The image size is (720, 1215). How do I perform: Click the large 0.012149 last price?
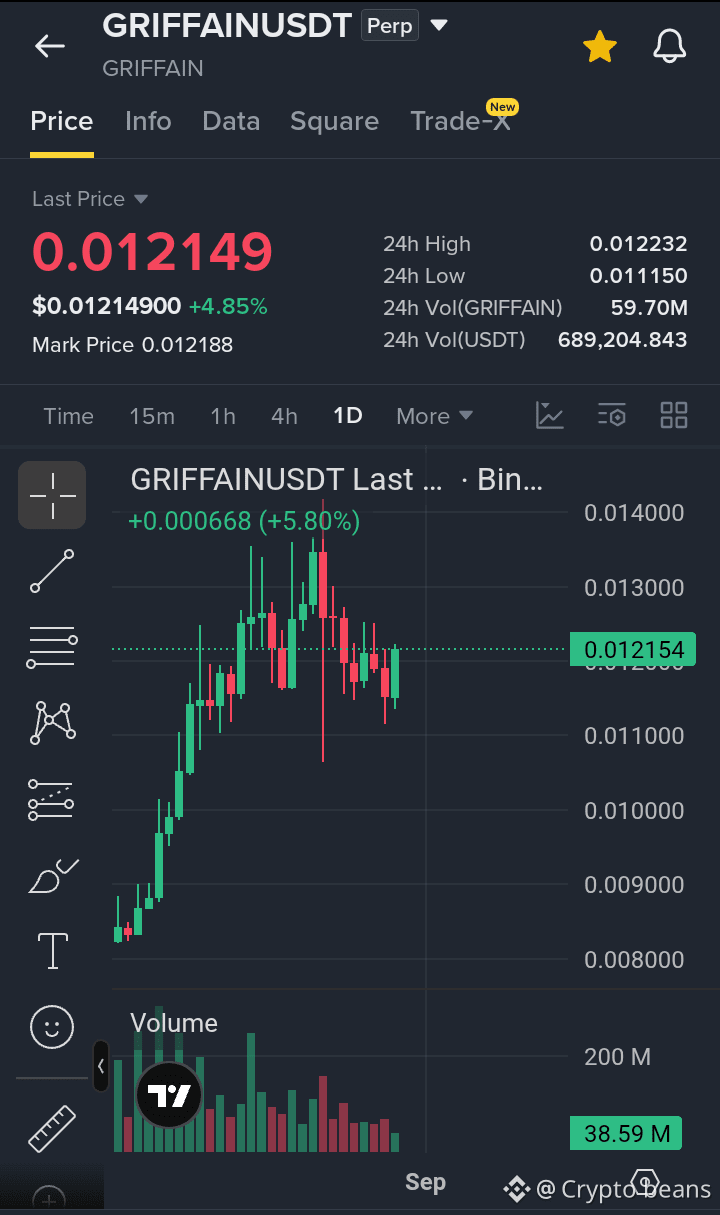[152, 251]
